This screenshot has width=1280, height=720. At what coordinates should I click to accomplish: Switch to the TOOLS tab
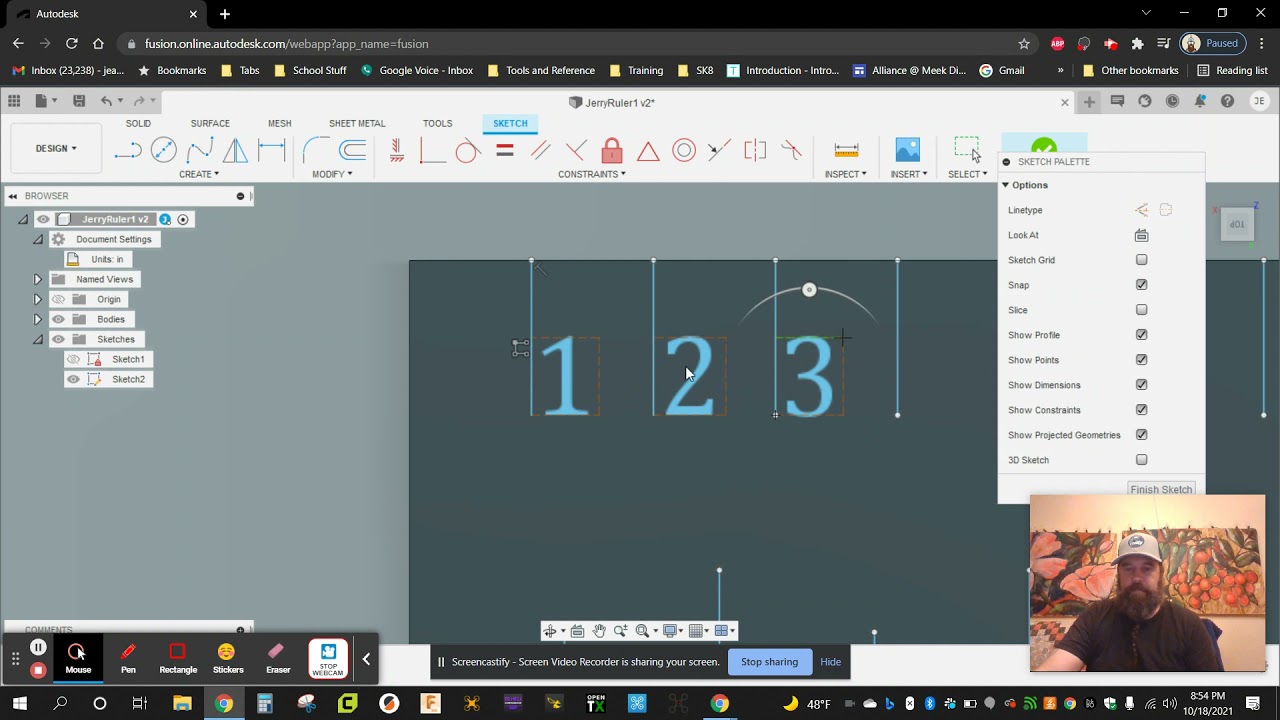tap(437, 123)
